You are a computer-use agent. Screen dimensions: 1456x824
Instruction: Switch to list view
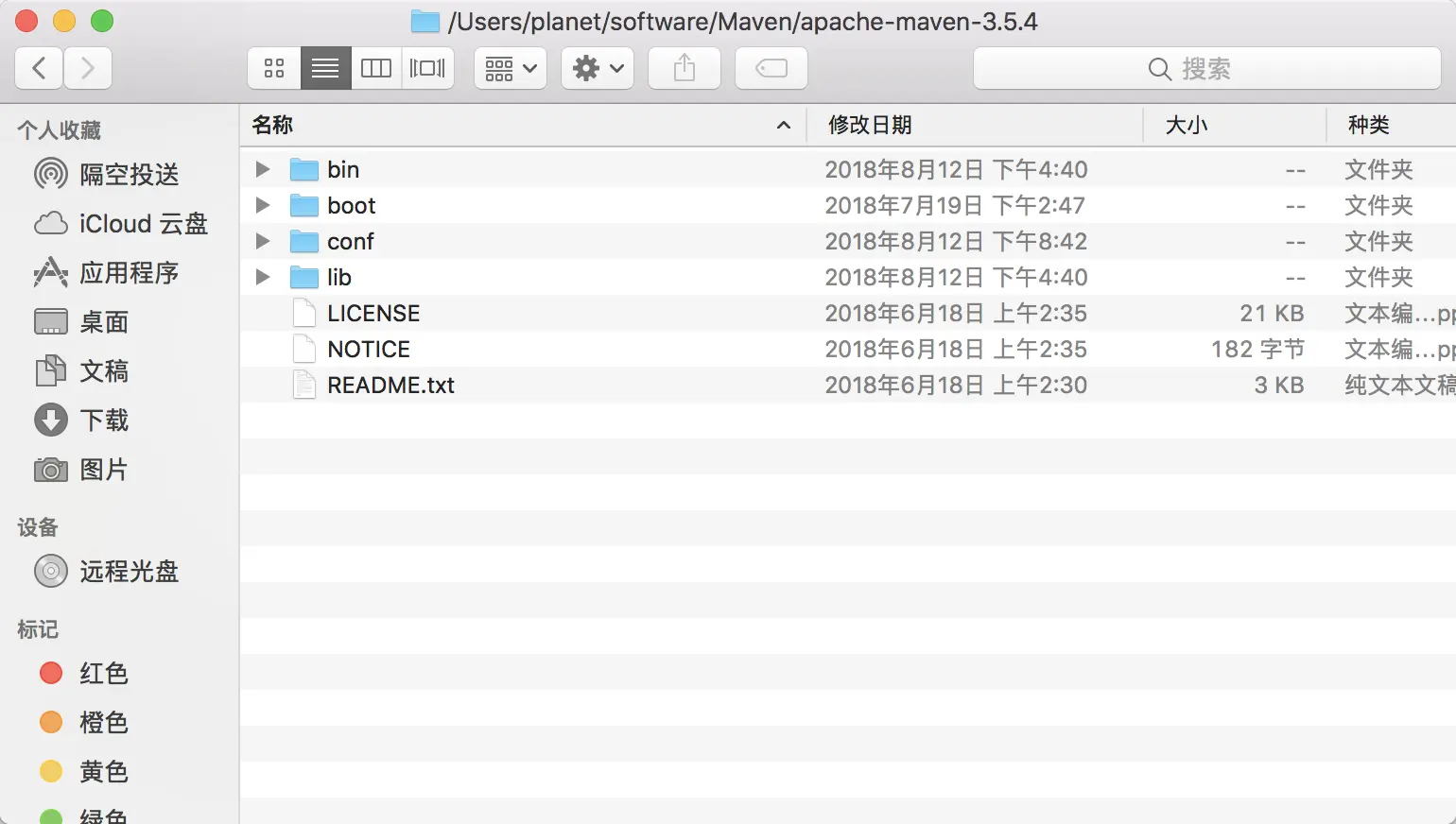click(325, 68)
